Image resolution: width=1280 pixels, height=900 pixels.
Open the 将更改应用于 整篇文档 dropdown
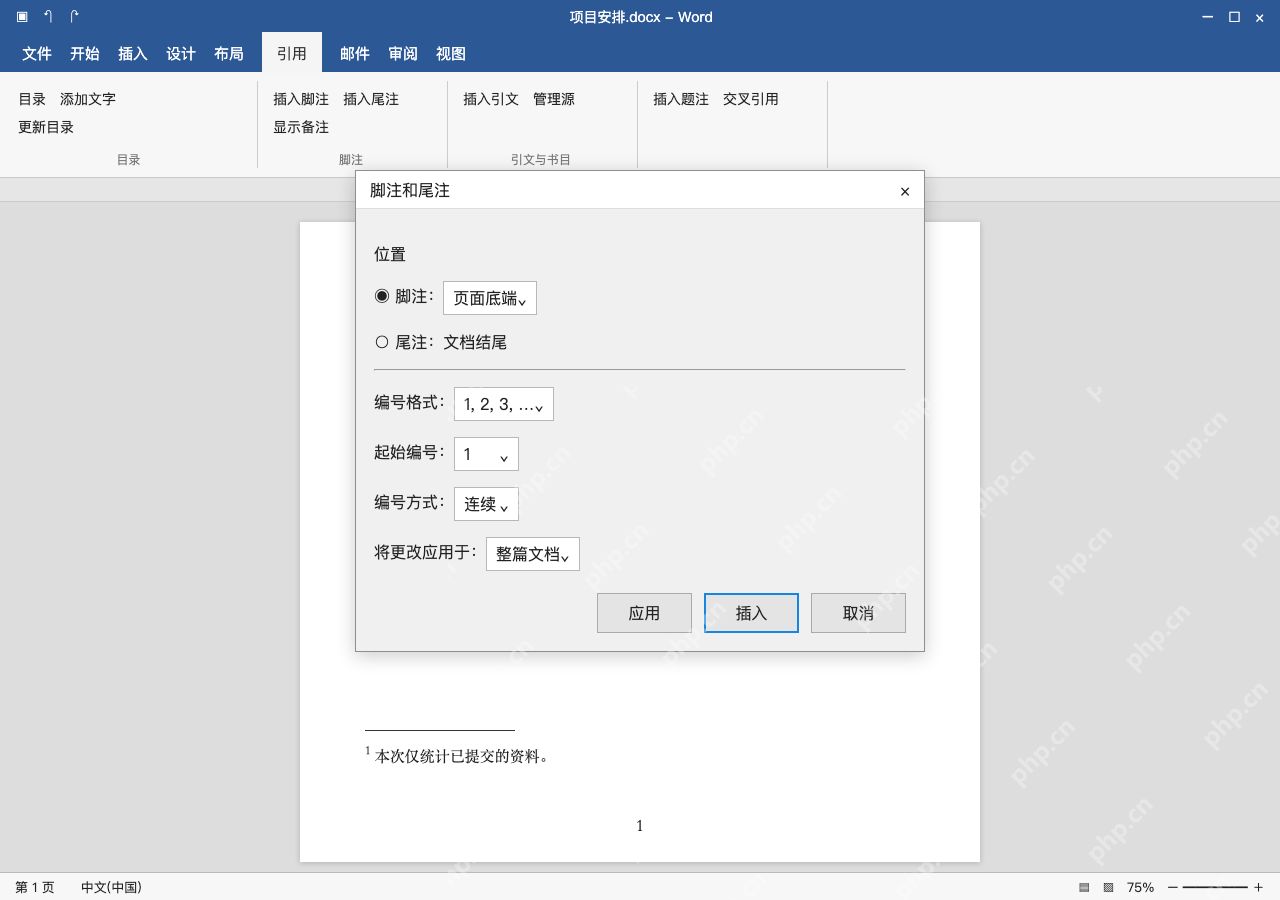[x=533, y=554]
